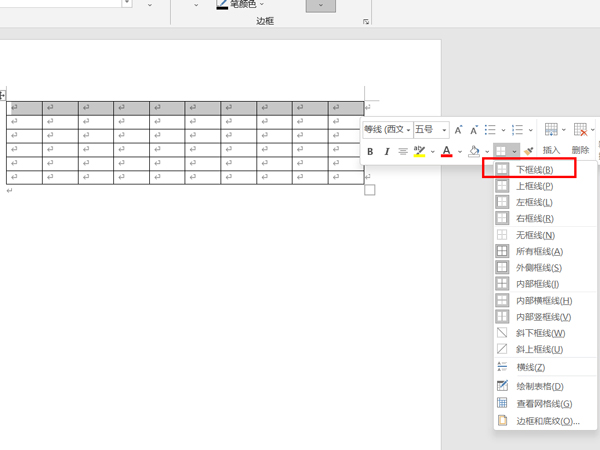Toggle italic formatting in mini toolbar
This screenshot has height=450, width=600.
tap(386, 152)
